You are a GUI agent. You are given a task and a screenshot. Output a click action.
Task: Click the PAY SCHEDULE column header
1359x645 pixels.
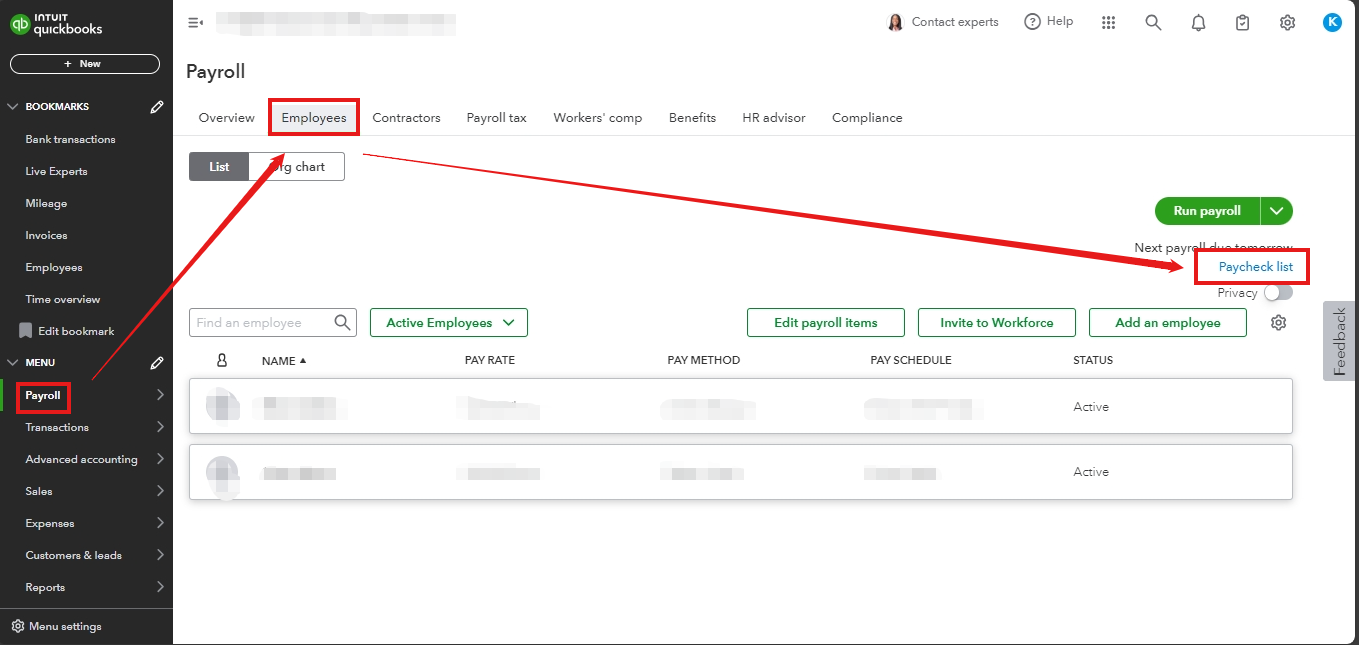click(x=911, y=360)
